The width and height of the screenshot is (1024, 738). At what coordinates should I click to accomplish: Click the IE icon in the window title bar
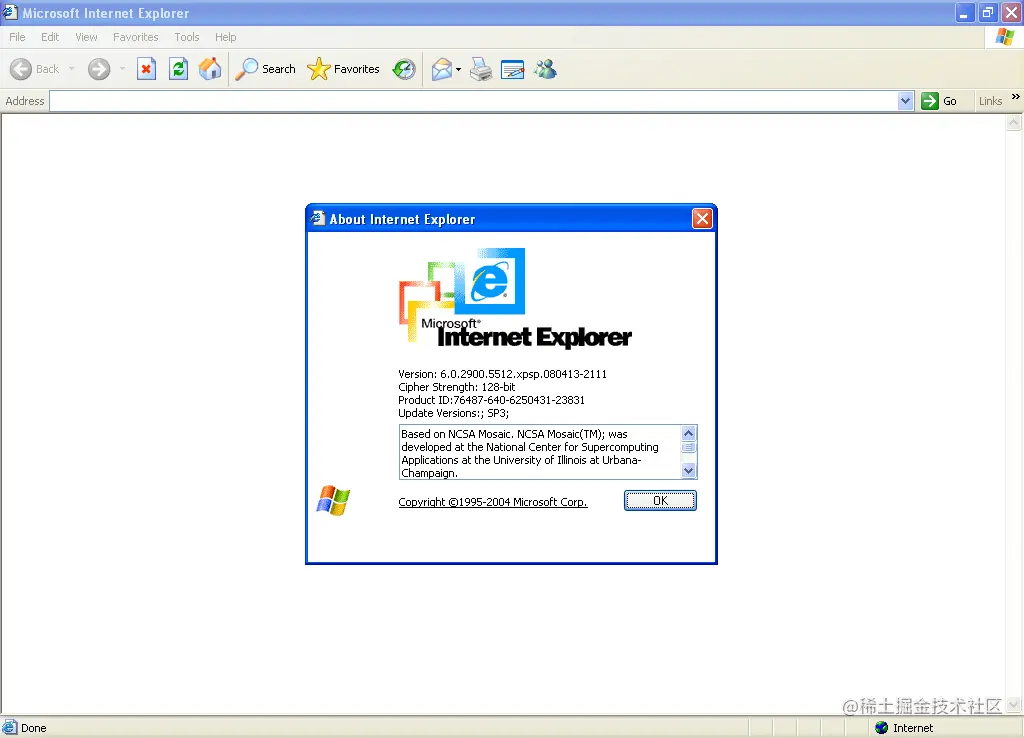(x=10, y=12)
